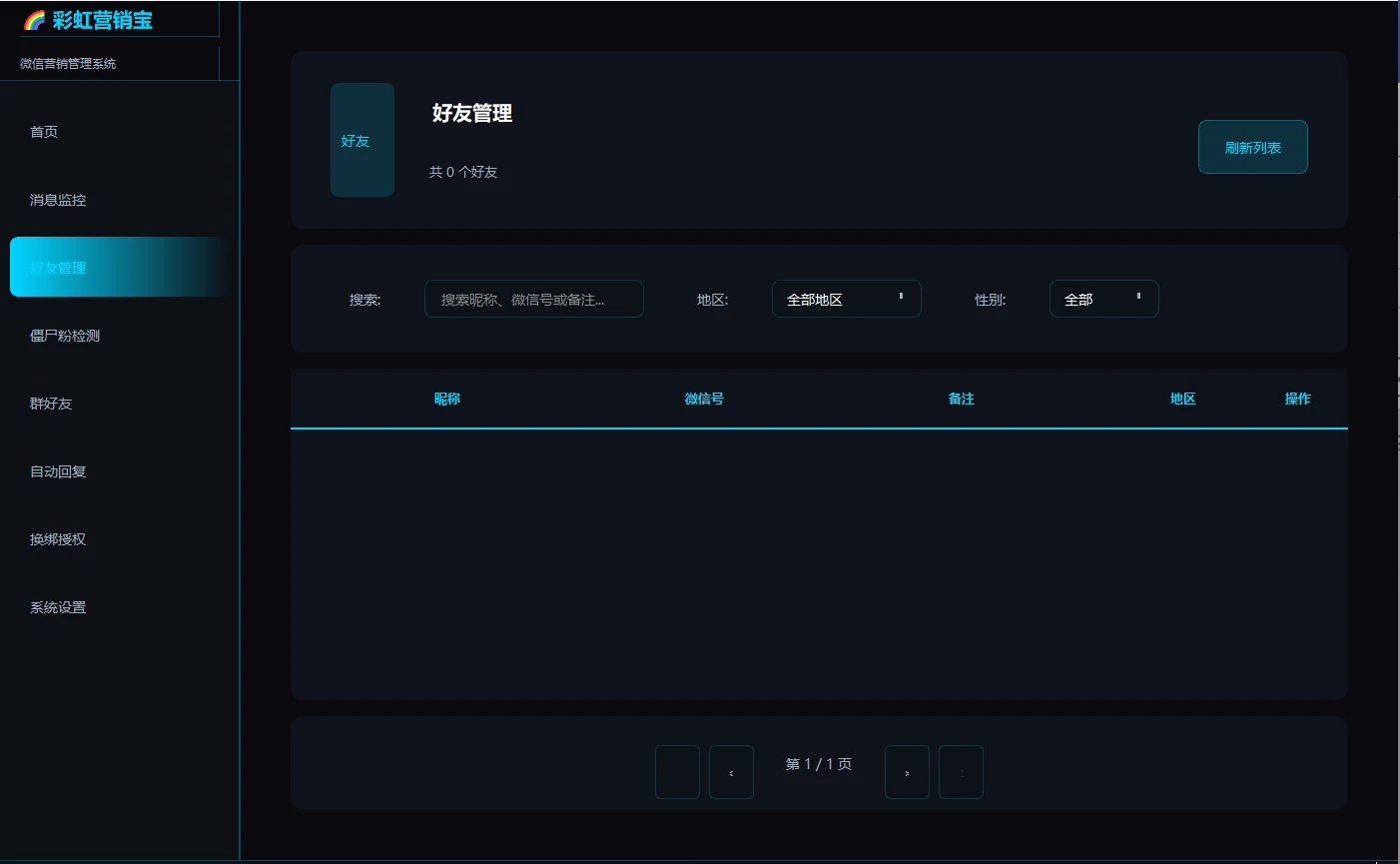Click the region dropdown arrow
Viewport: 1400px width, 864px height.
click(x=901, y=297)
